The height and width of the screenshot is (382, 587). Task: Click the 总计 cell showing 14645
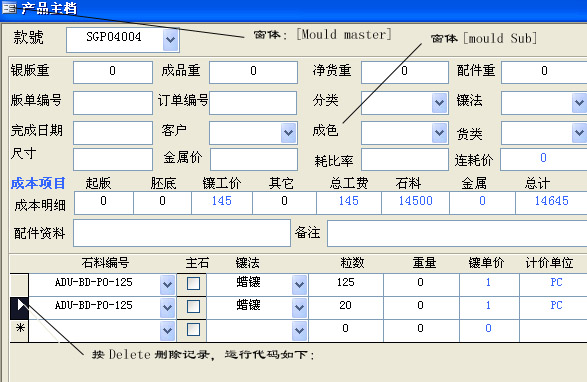coord(551,203)
